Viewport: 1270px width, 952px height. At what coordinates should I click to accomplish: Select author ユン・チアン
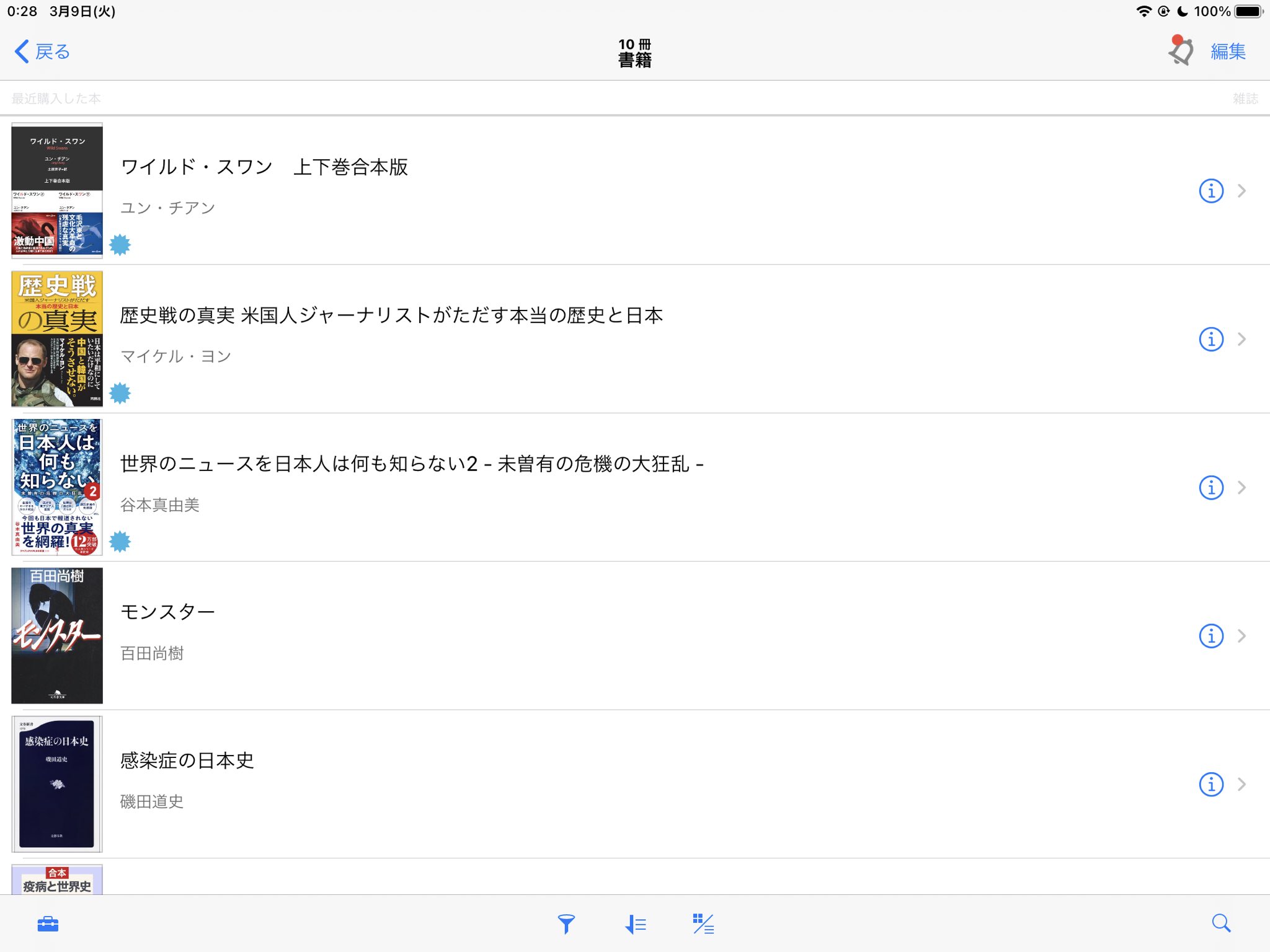click(x=167, y=208)
